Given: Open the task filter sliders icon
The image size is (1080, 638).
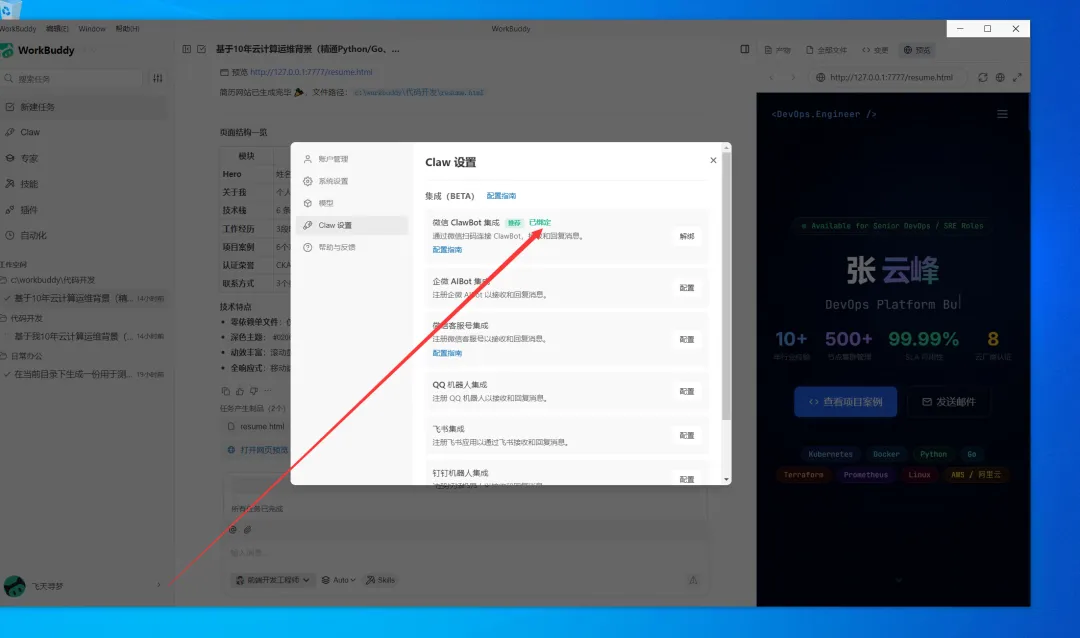Looking at the screenshot, I should point(158,79).
